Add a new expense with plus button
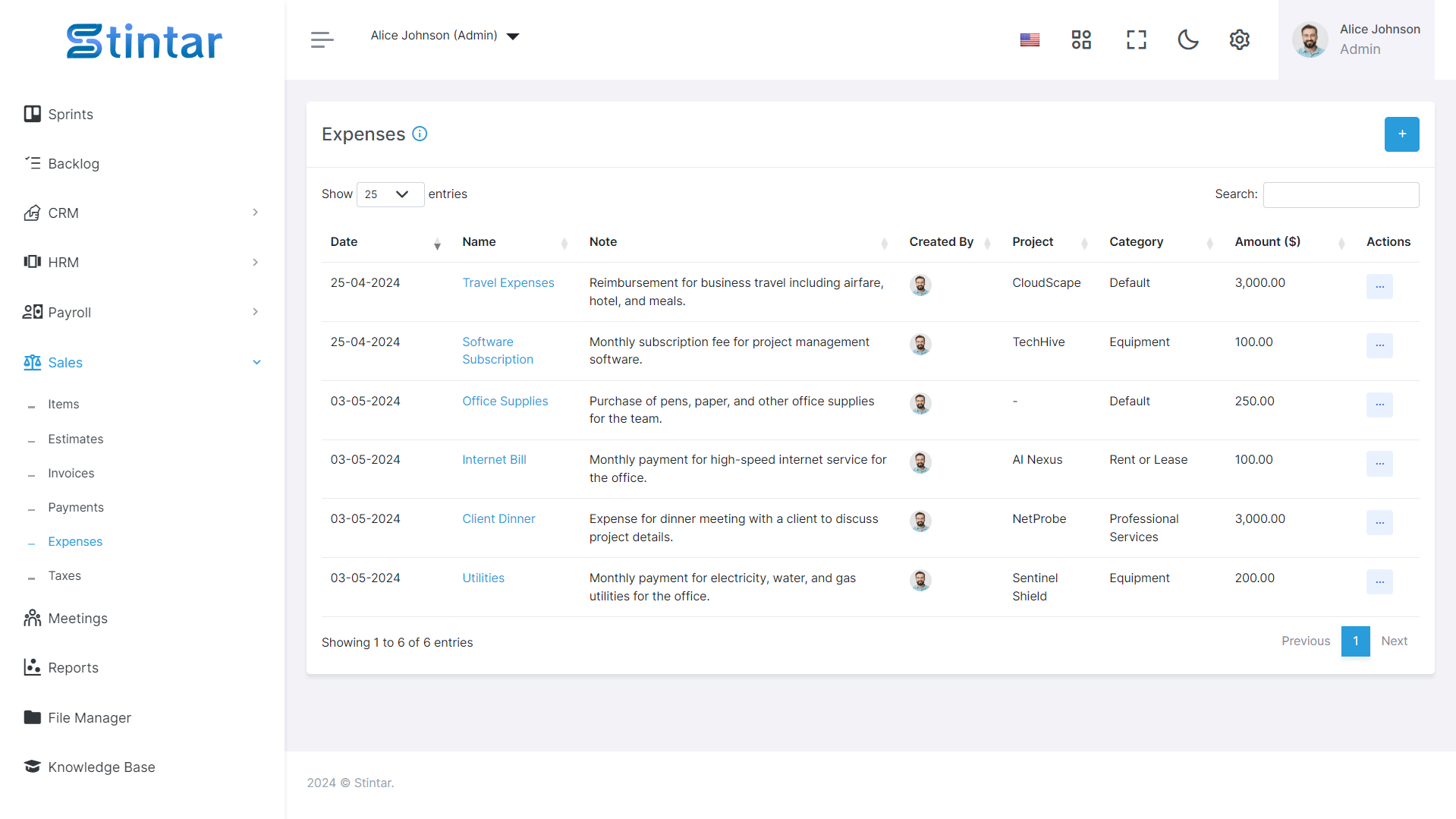Image resolution: width=1456 pixels, height=819 pixels. pos(1401,134)
